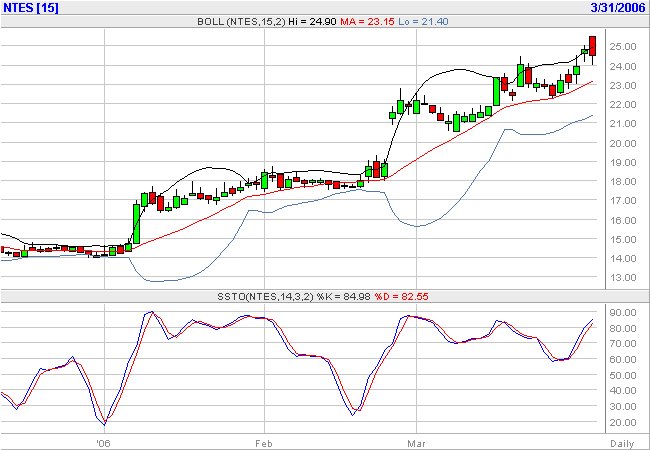Click the Mar marker on time axis
Viewport: 650px width, 450px height.
pos(416,444)
